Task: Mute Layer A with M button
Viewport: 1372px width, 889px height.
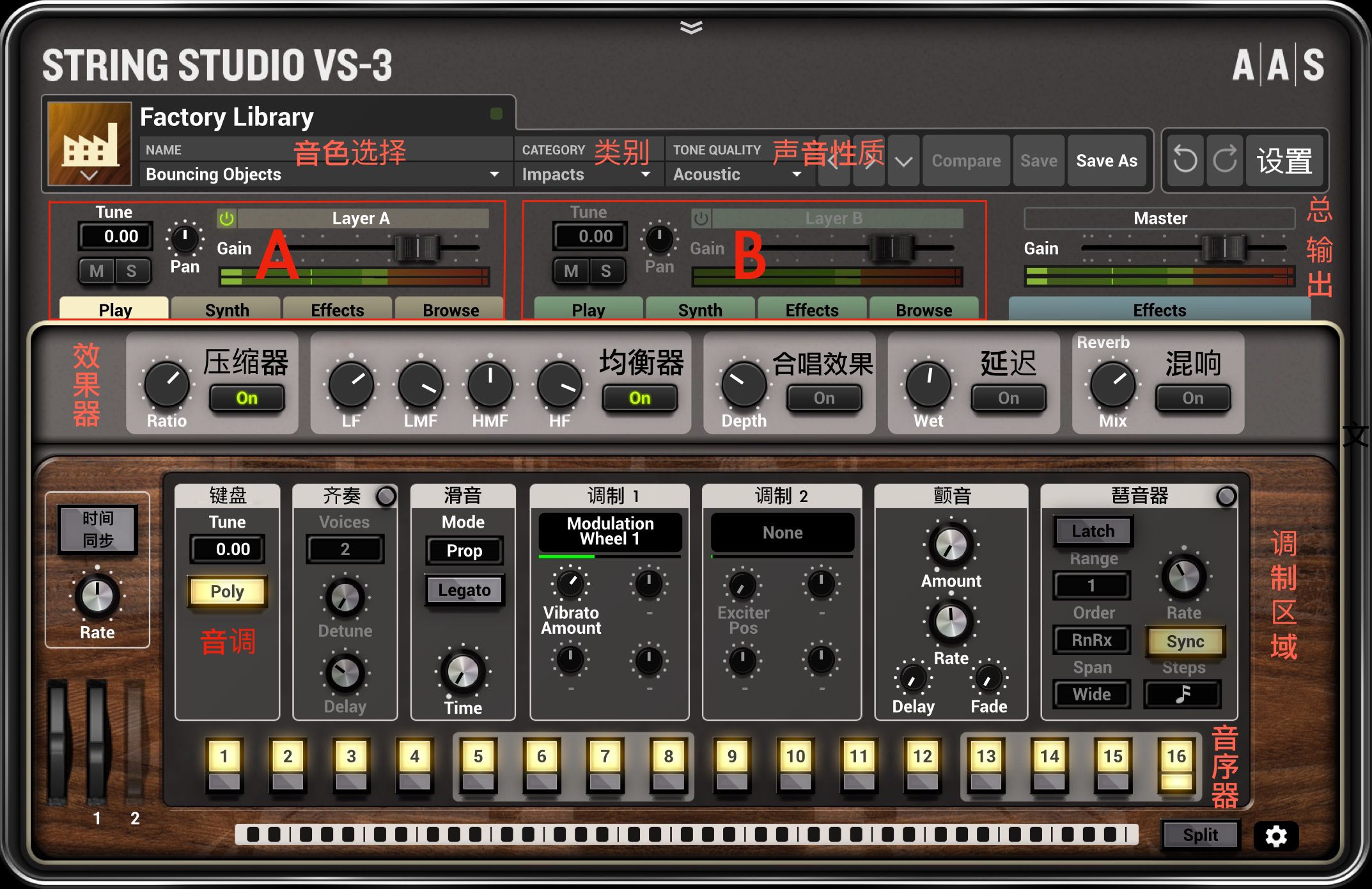Action: (x=97, y=271)
